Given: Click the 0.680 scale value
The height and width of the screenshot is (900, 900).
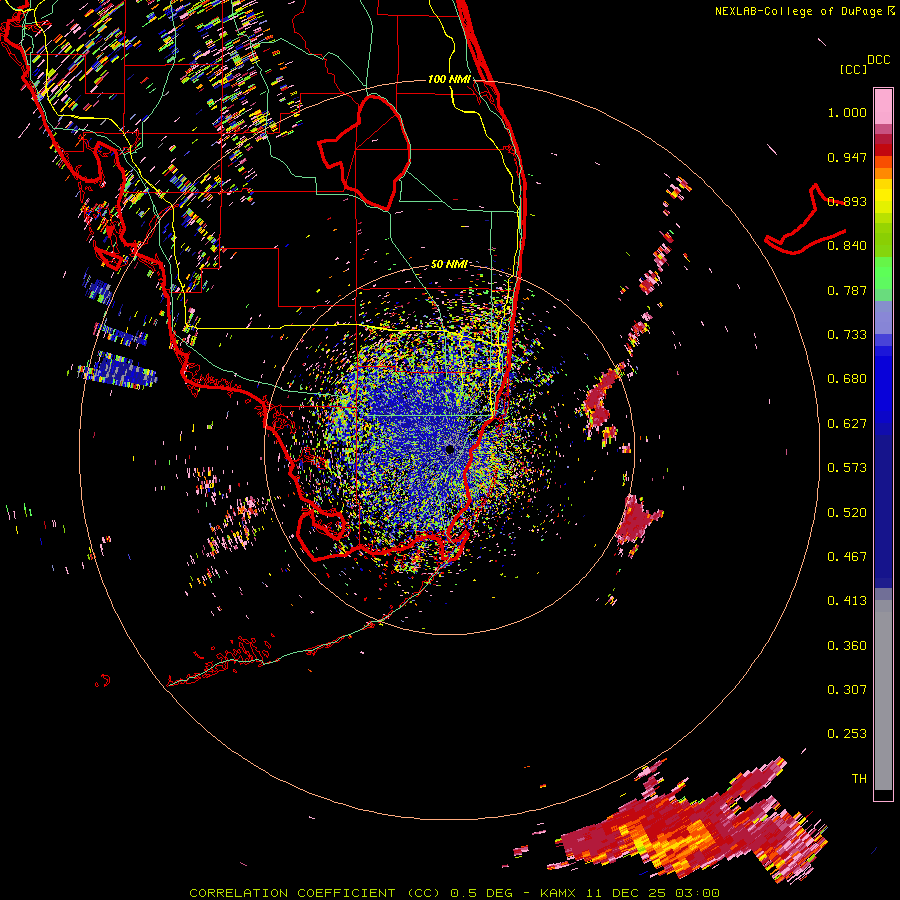Looking at the screenshot, I should point(847,379).
